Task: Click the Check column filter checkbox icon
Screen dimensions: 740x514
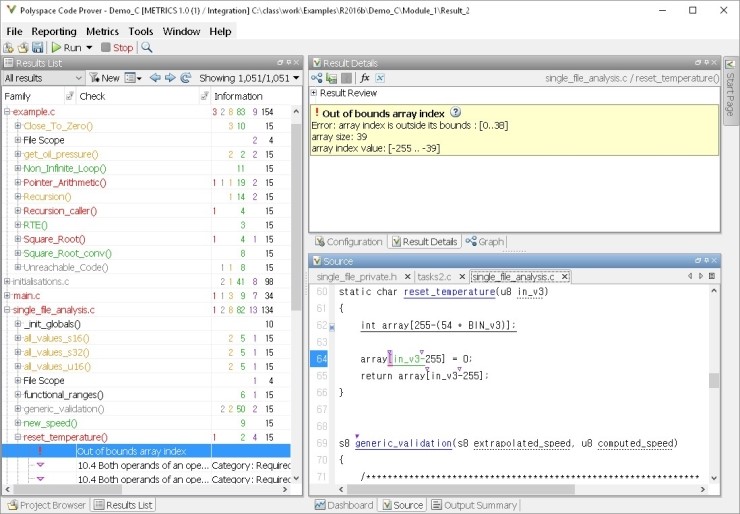Action: pos(204,96)
